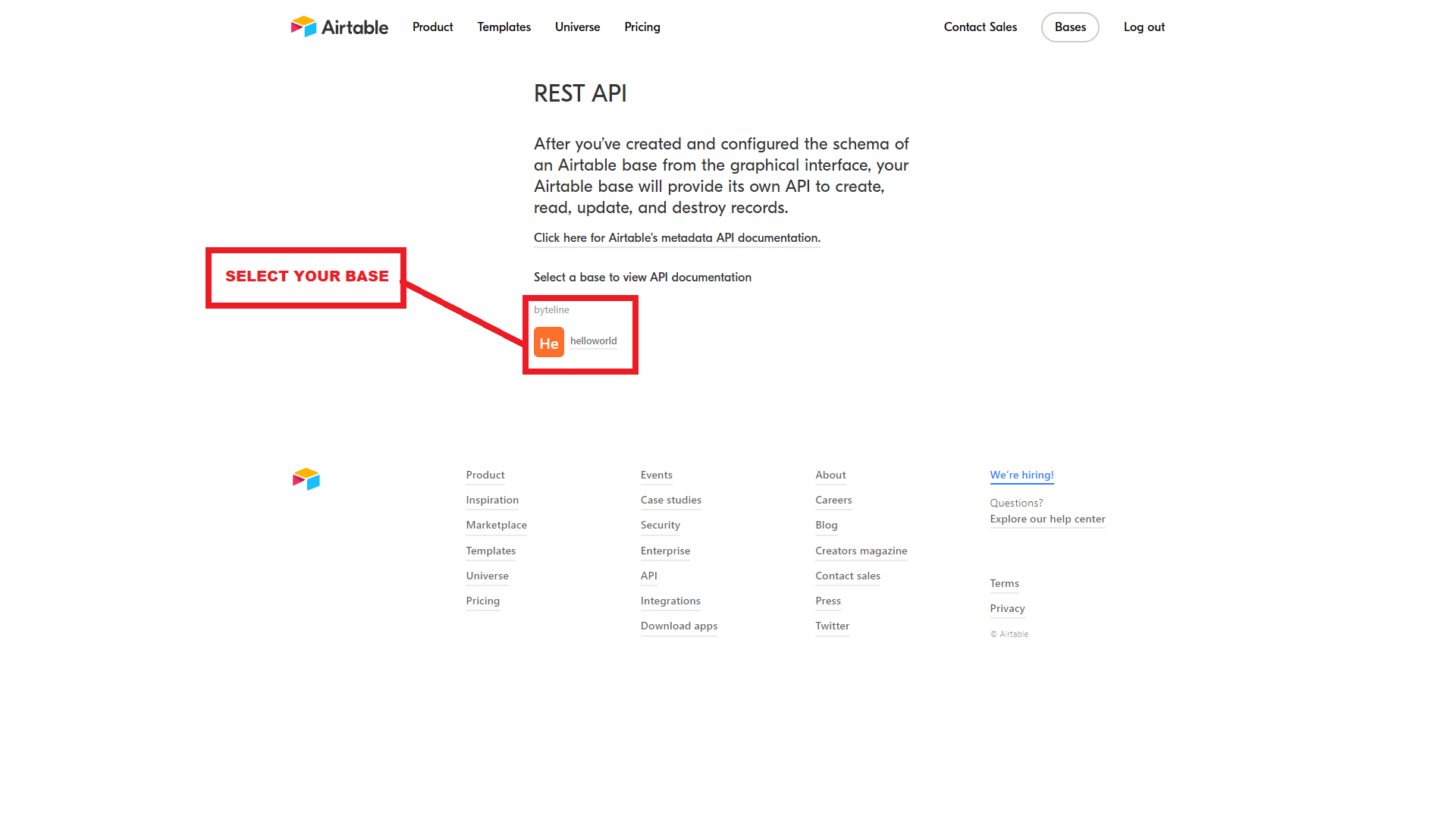The height and width of the screenshot is (819, 1456).
Task: Click the Bases button
Action: point(1070,27)
